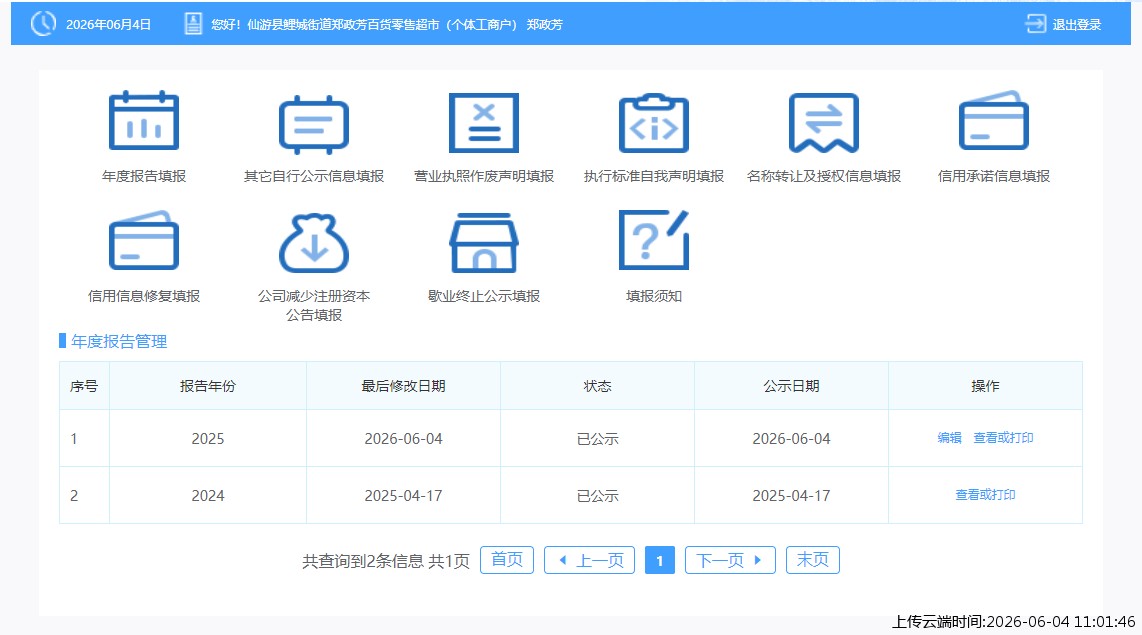
Task: Click the merchant name greeting in header
Action: 387,25
